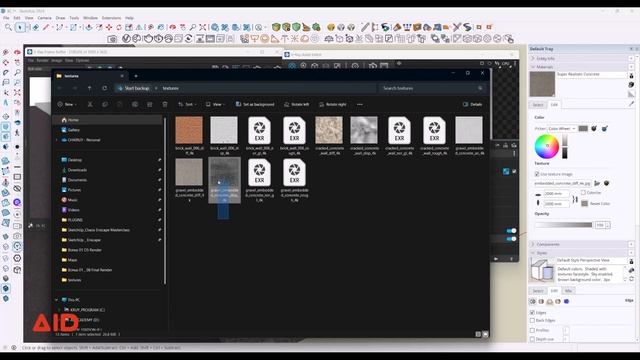Open the See more ellipsis in Explorer toolbar
The height and width of the screenshot is (360, 640).
360,104
